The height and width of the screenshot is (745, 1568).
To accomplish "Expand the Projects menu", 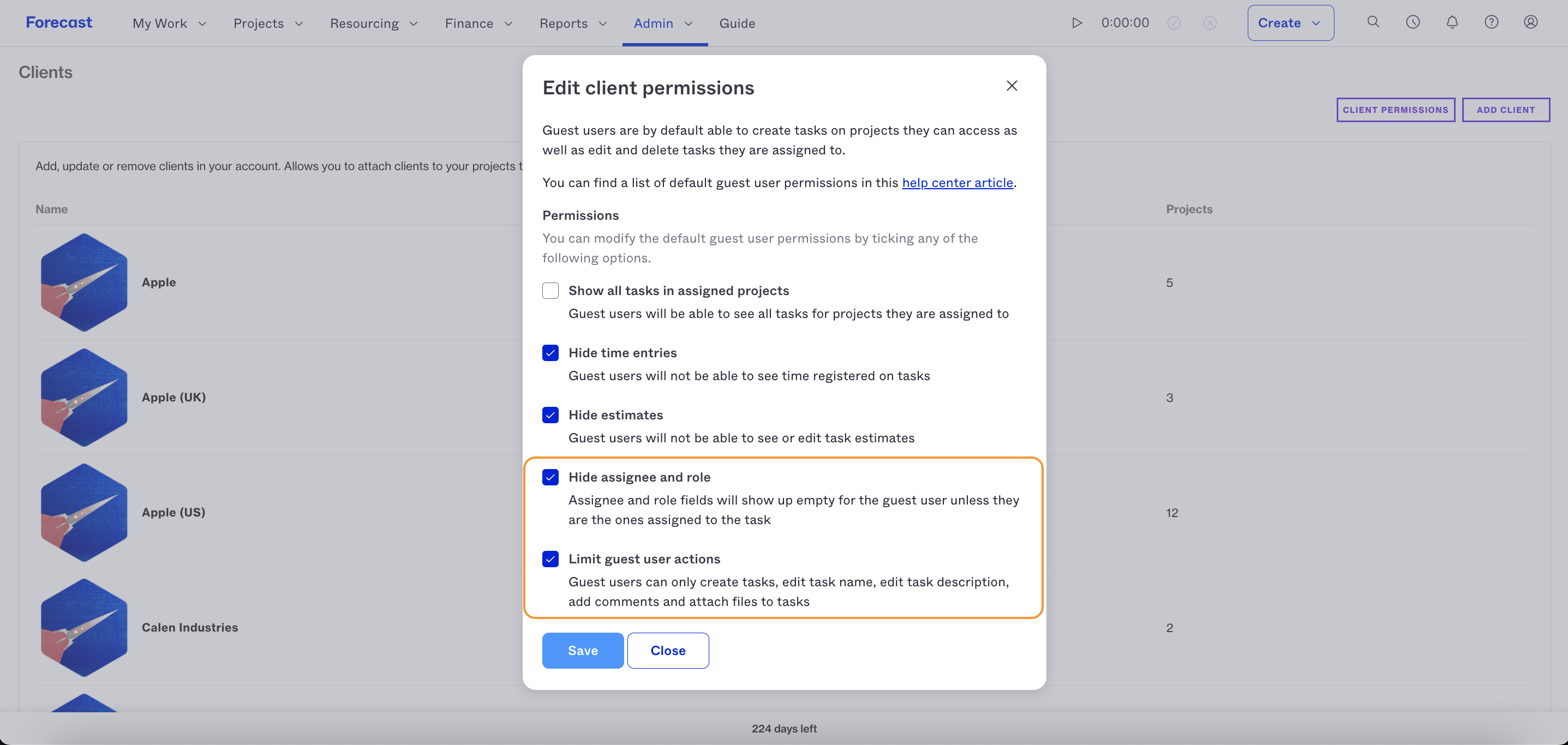I will (268, 23).
